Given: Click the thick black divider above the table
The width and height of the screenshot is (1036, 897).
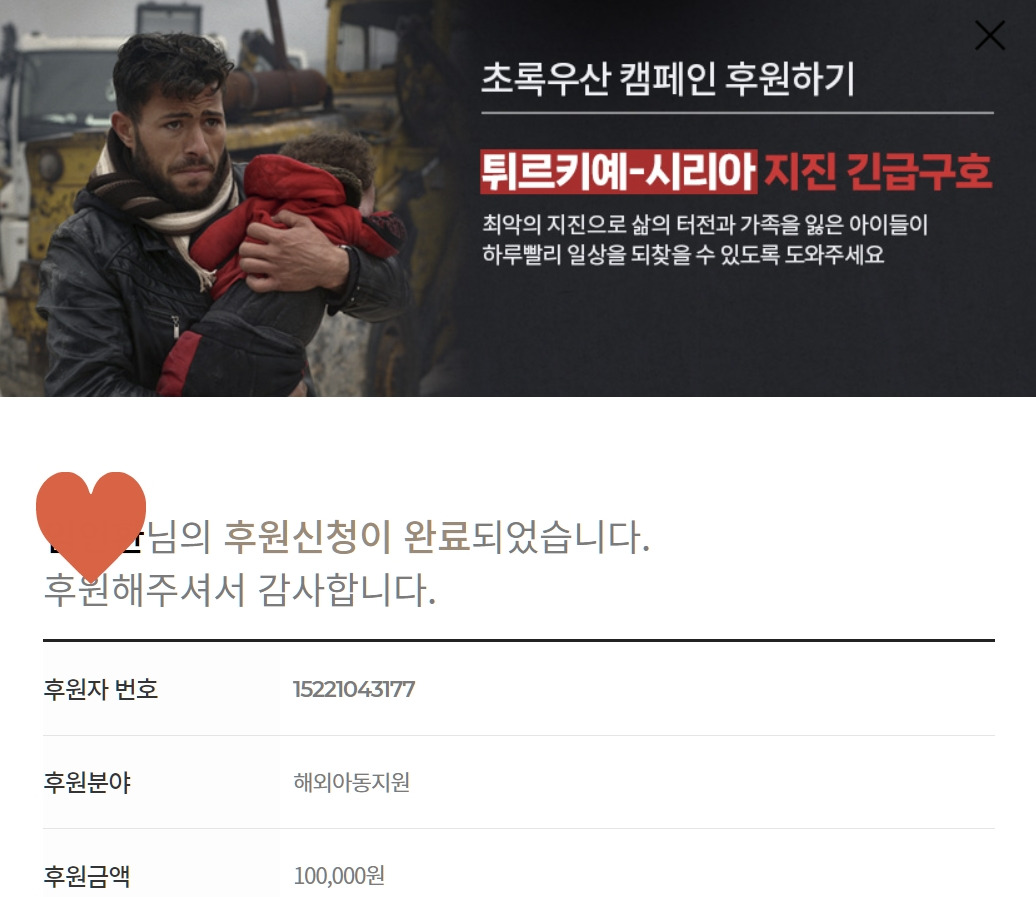Looking at the screenshot, I should click(519, 640).
